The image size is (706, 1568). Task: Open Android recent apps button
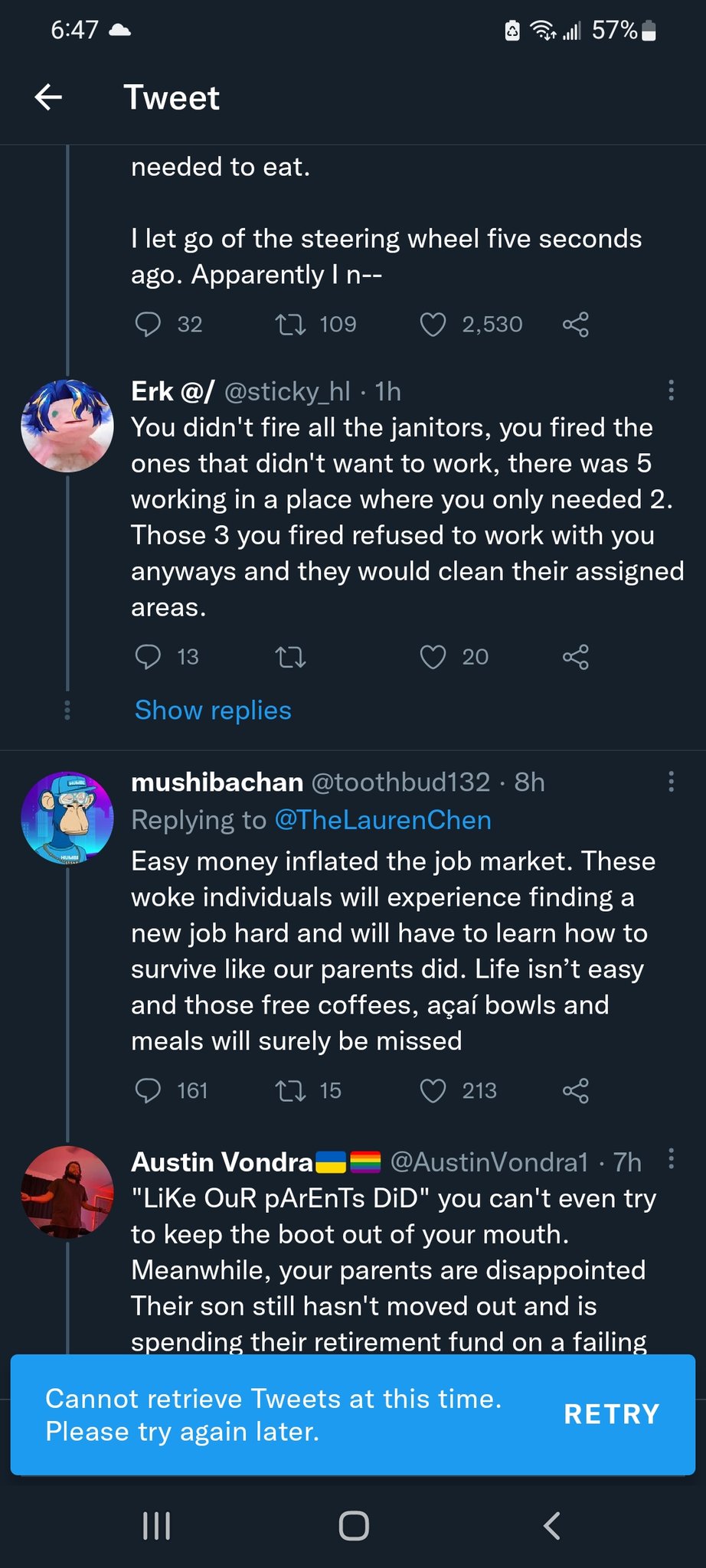tap(157, 1525)
